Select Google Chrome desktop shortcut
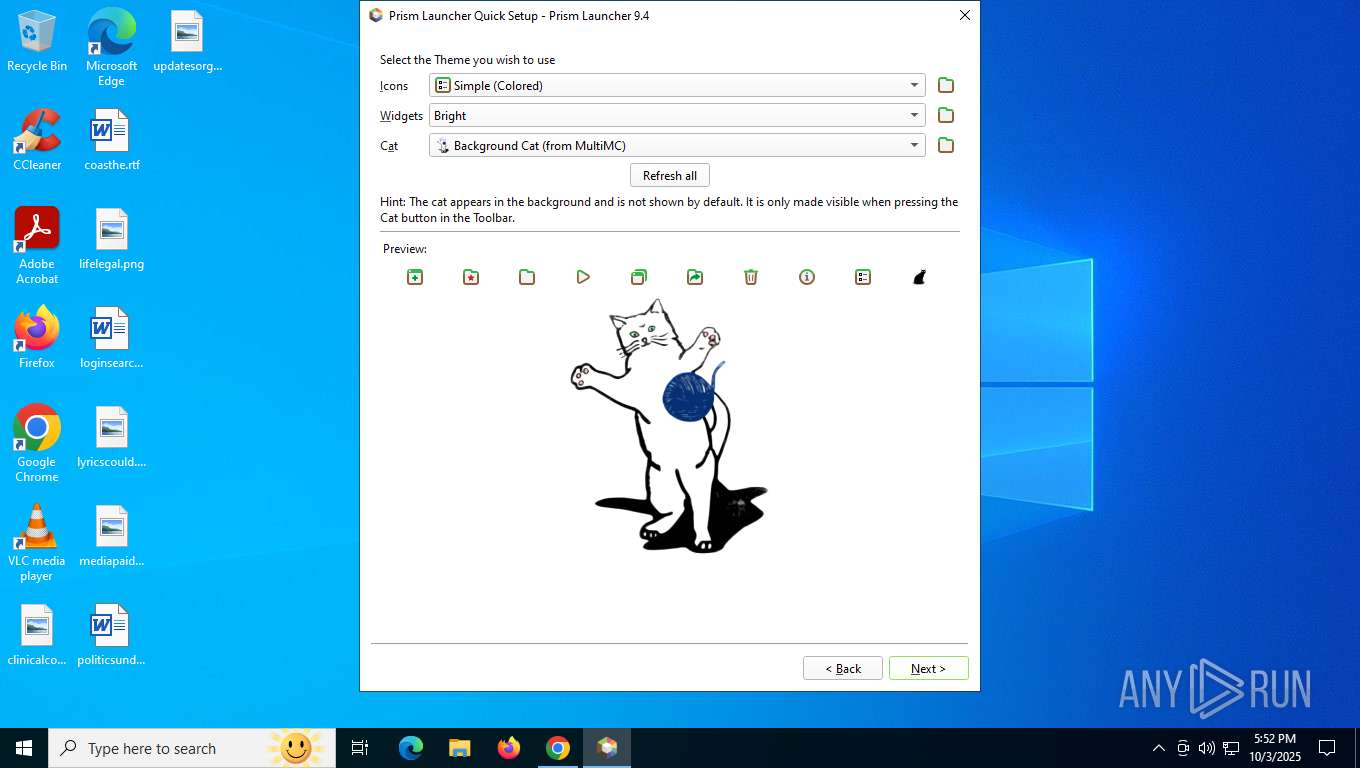Viewport: 1360px width, 768px height. pos(37,444)
